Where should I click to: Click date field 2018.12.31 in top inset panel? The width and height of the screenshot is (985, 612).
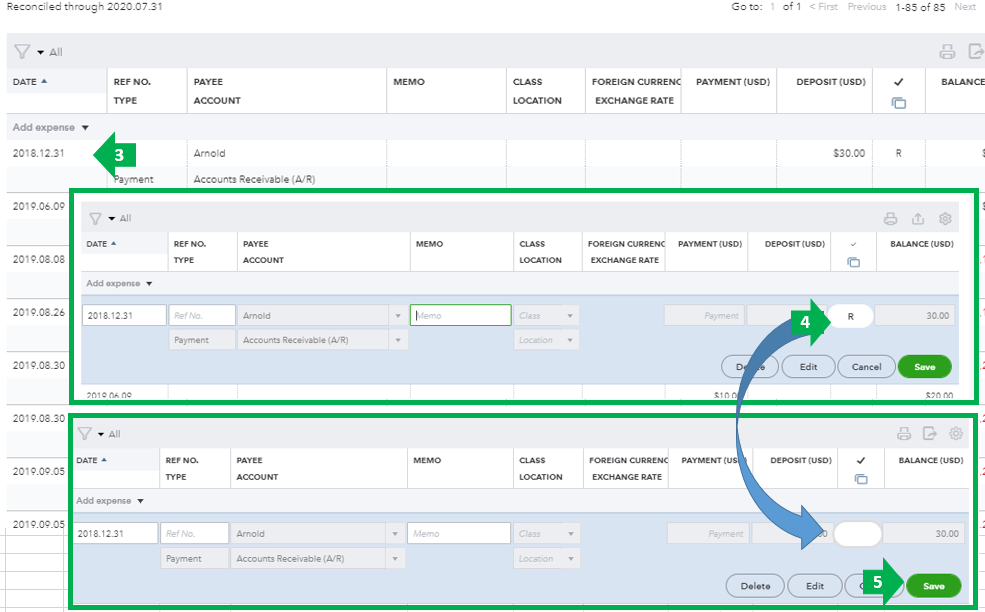[124, 315]
